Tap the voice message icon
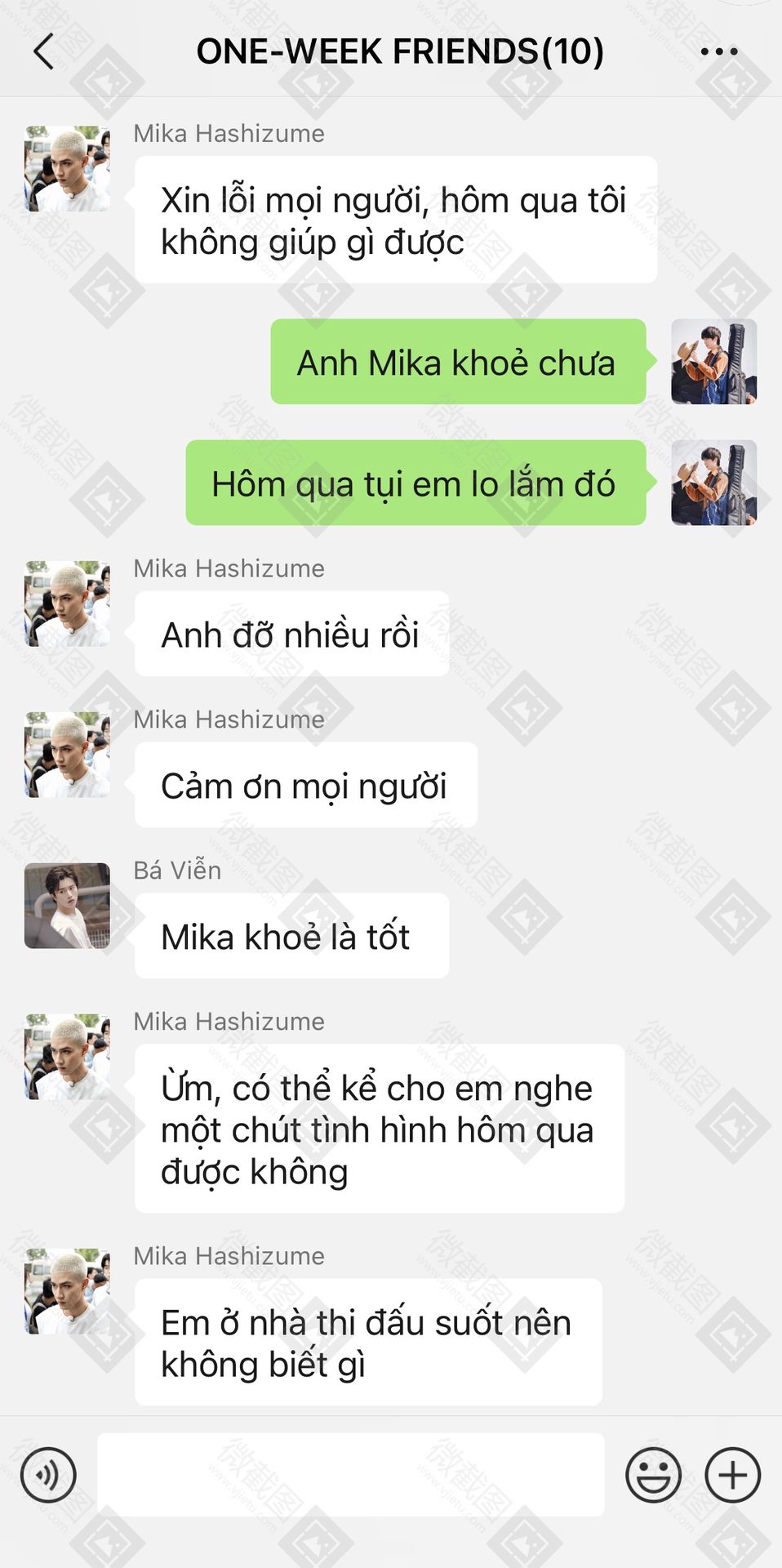The width and height of the screenshot is (782, 1568). tap(48, 1475)
